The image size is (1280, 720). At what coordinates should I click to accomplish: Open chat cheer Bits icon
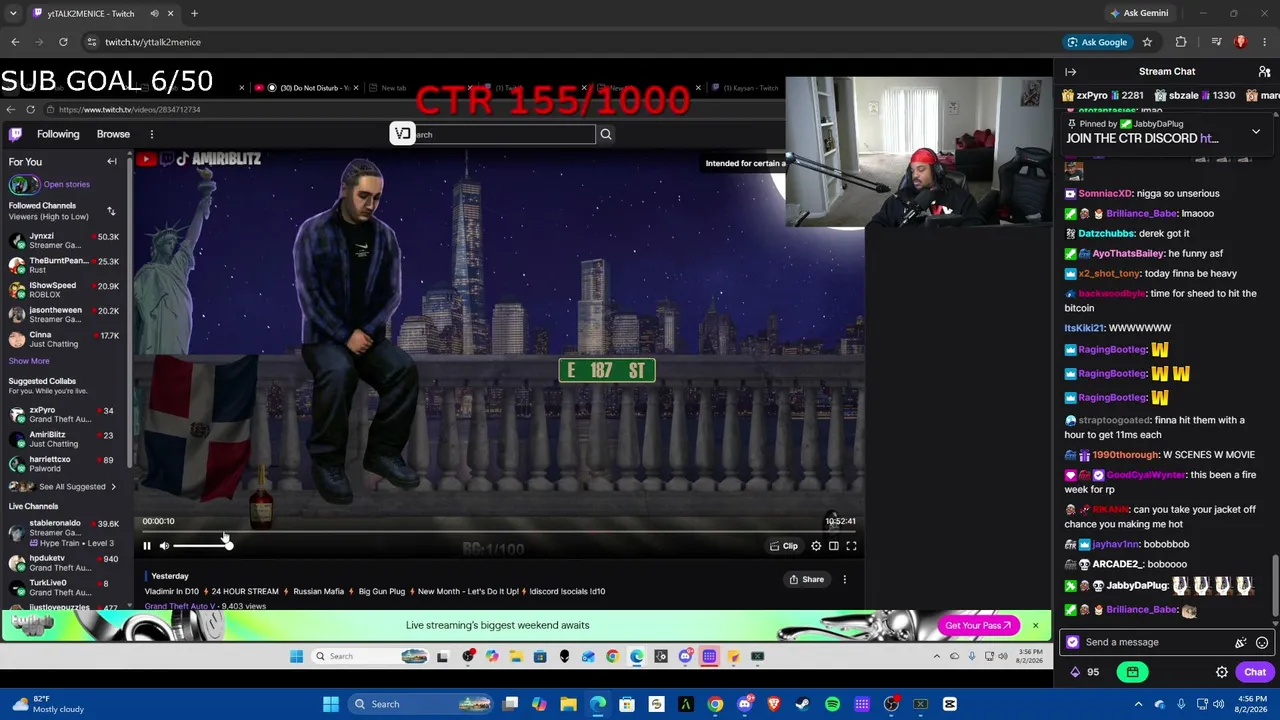pyautogui.click(x=1241, y=643)
